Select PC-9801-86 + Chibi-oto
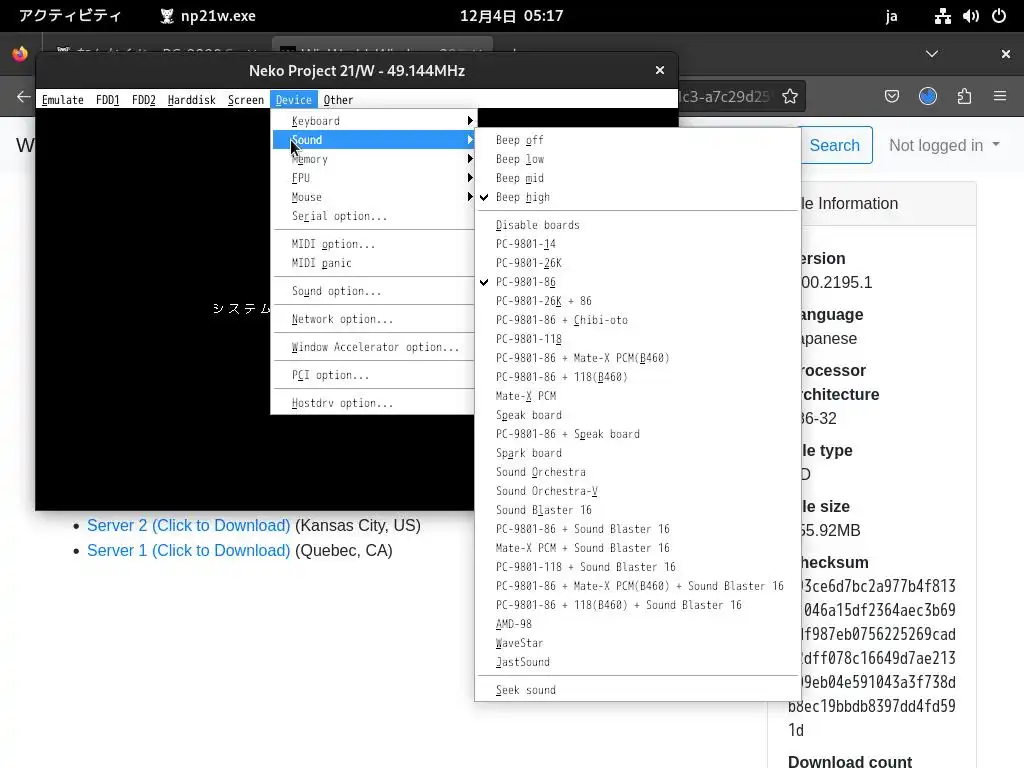This screenshot has width=1024, height=768. (x=637, y=319)
